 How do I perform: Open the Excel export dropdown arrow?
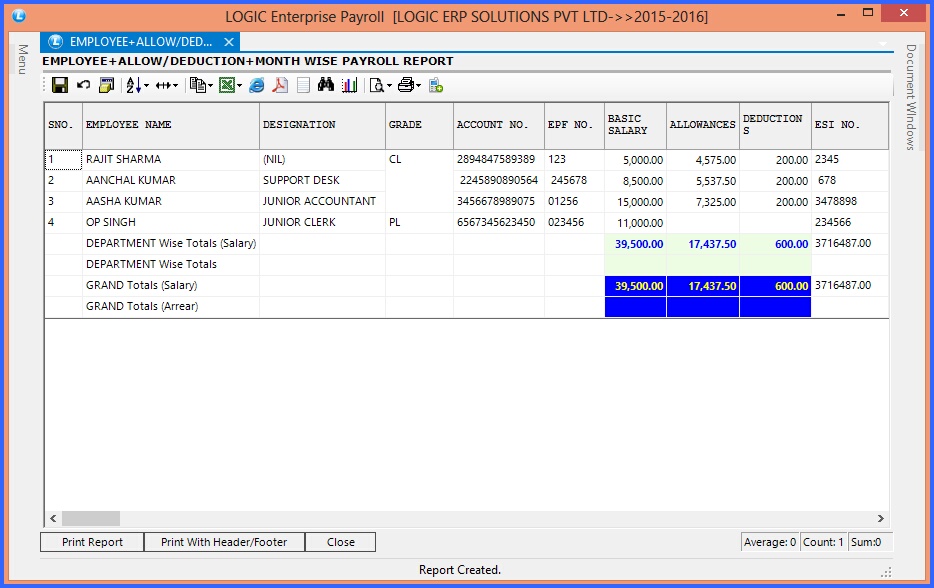(239, 86)
